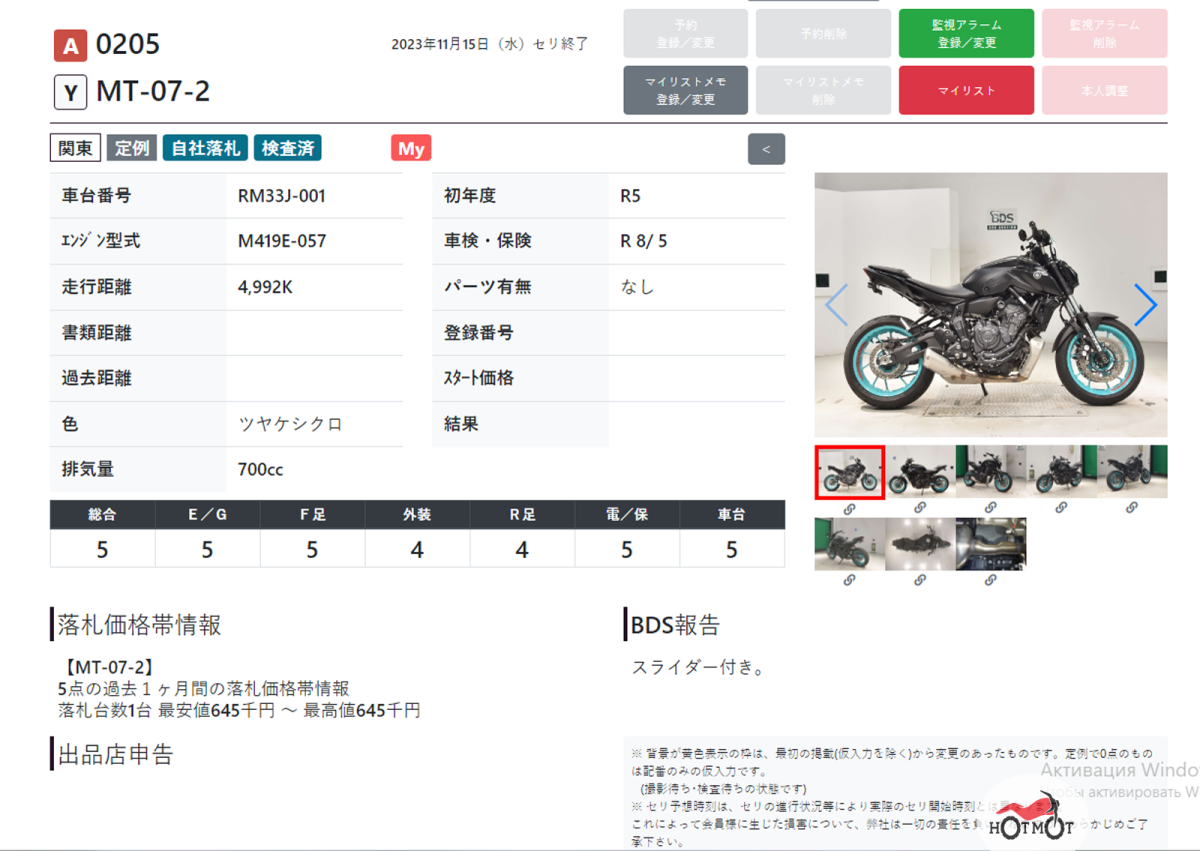
Task: Open マイリストメモ 登録/変更 dark button
Action: 685,90
